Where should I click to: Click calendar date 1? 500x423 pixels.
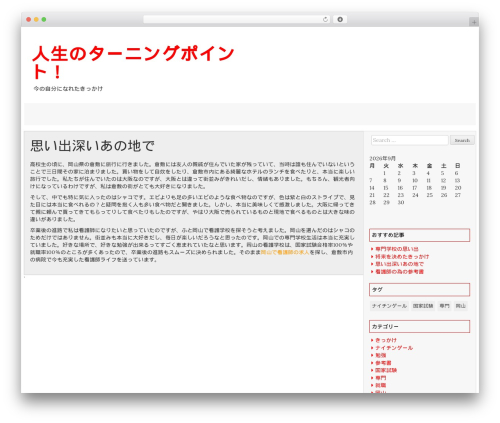point(384,173)
